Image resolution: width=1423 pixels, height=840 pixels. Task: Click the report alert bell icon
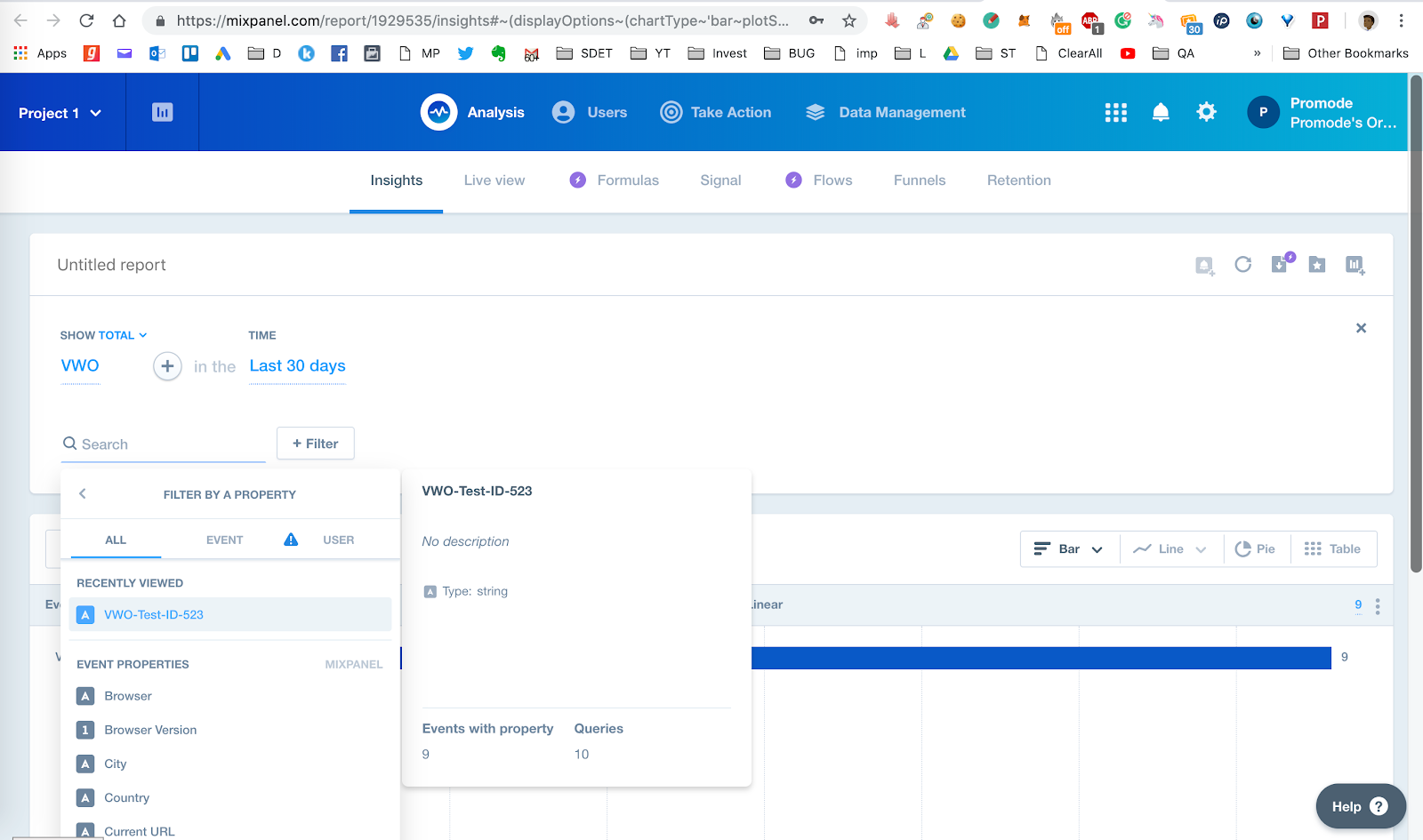1204,265
